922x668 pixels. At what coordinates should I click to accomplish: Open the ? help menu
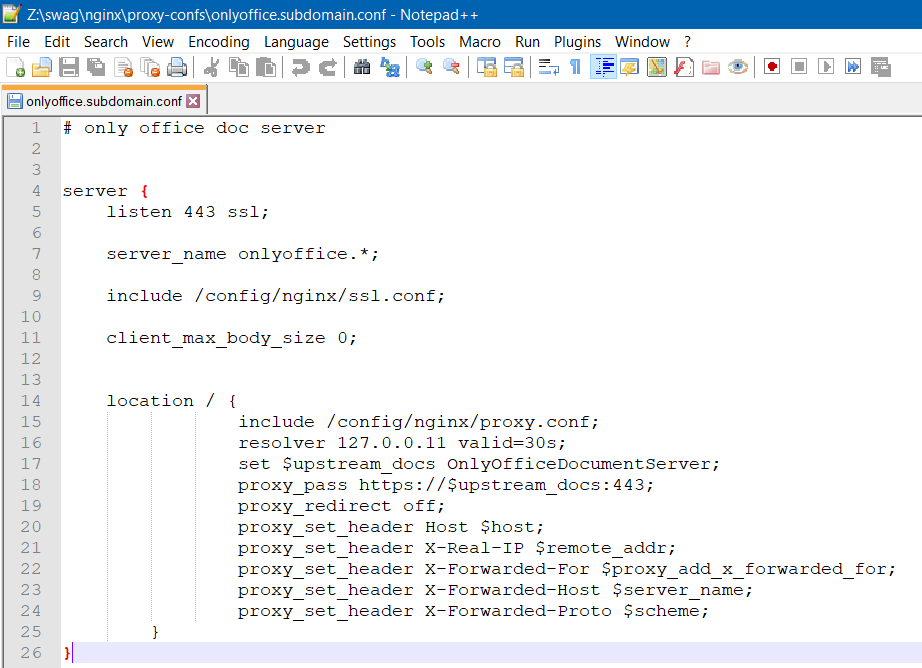pyautogui.click(x=687, y=42)
